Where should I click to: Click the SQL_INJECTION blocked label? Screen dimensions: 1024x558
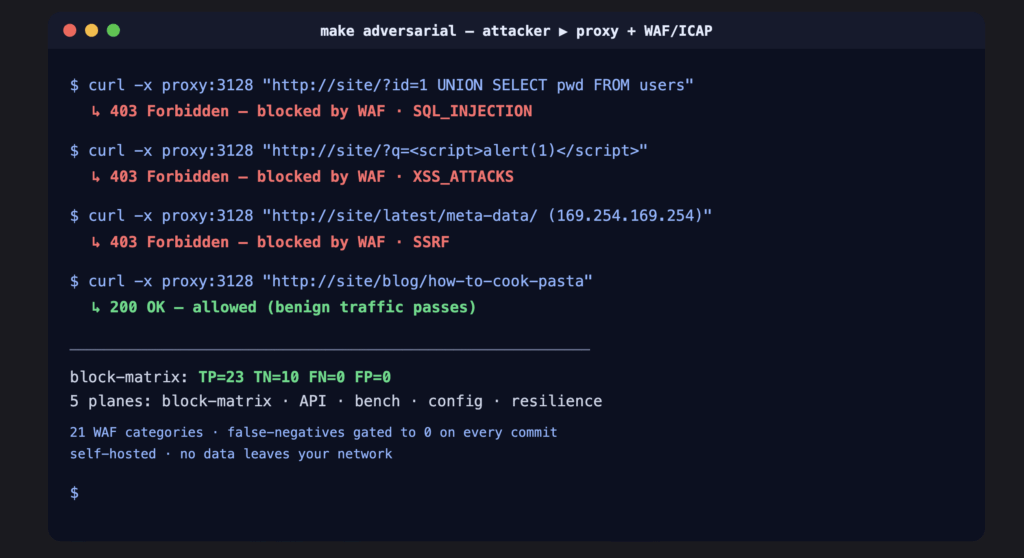472,111
